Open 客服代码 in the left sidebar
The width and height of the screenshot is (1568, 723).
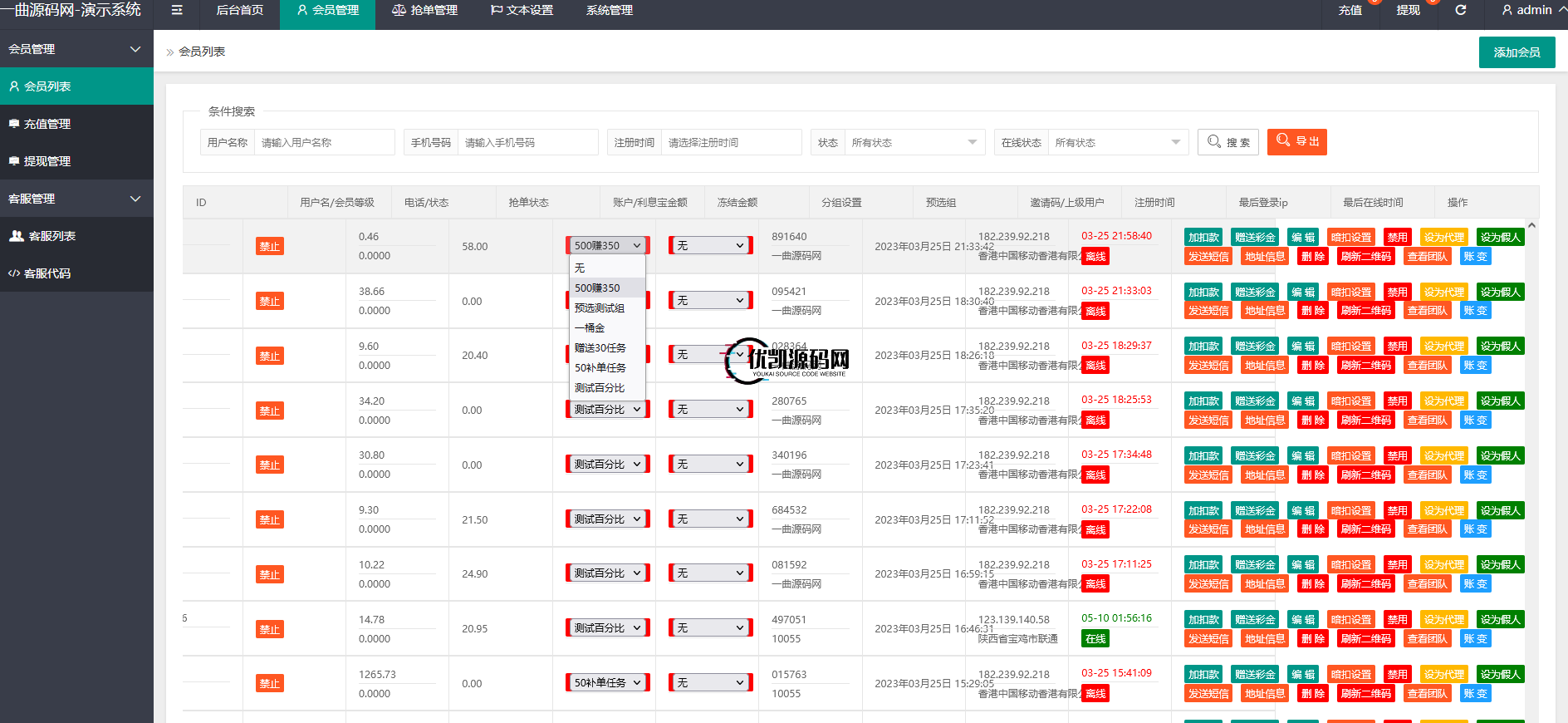47,273
